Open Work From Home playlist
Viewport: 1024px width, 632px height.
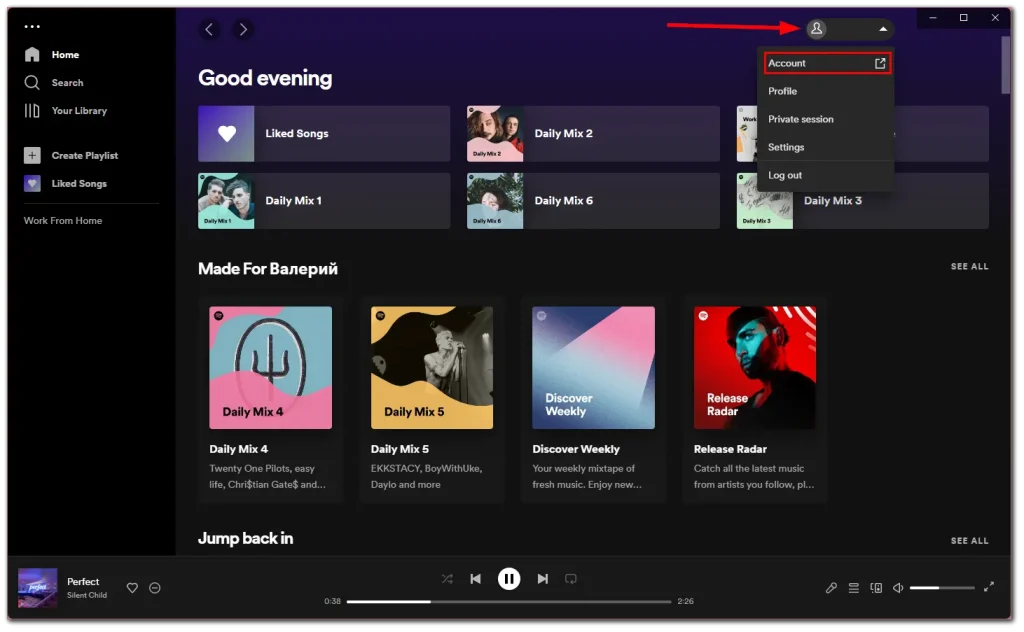pos(63,221)
